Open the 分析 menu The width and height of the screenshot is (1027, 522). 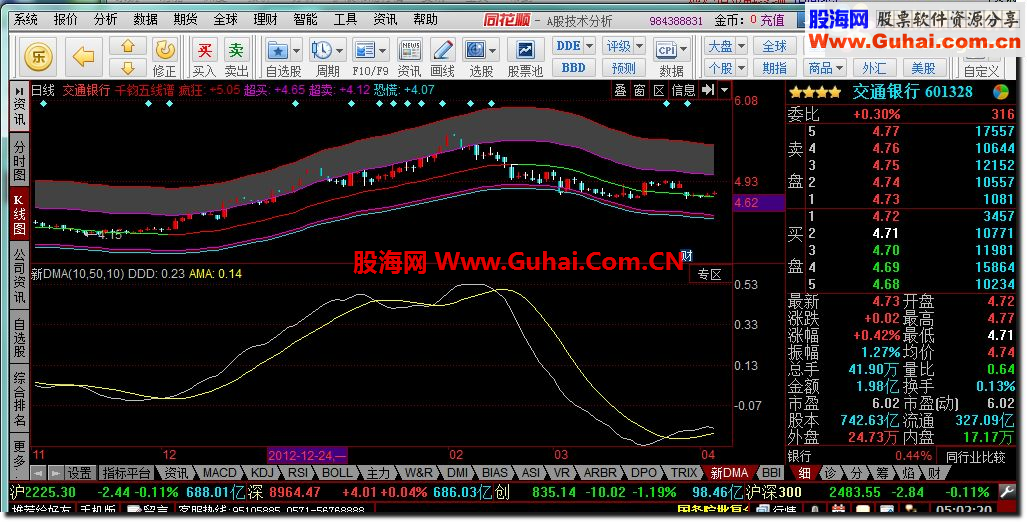pos(105,20)
